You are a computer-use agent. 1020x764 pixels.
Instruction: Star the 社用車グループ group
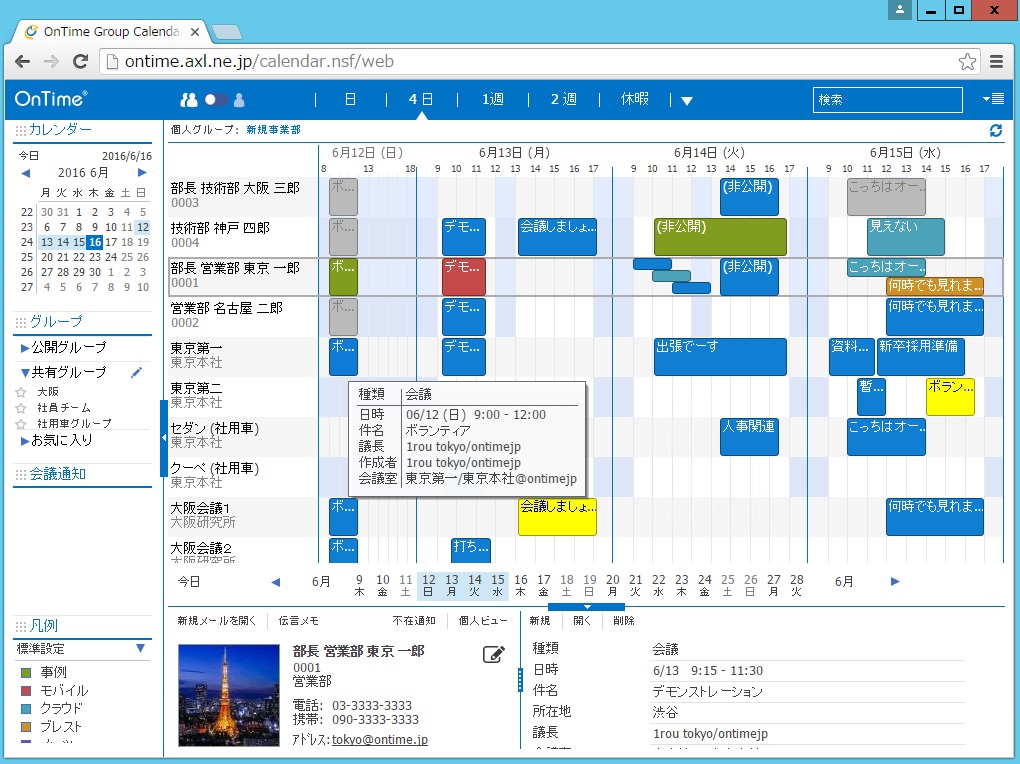point(21,424)
